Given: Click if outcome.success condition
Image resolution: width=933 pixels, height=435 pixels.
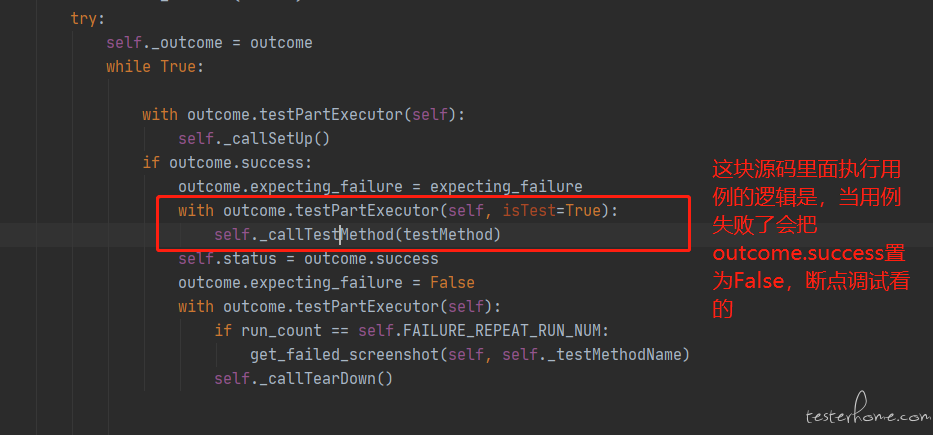Looking at the screenshot, I should [227, 162].
